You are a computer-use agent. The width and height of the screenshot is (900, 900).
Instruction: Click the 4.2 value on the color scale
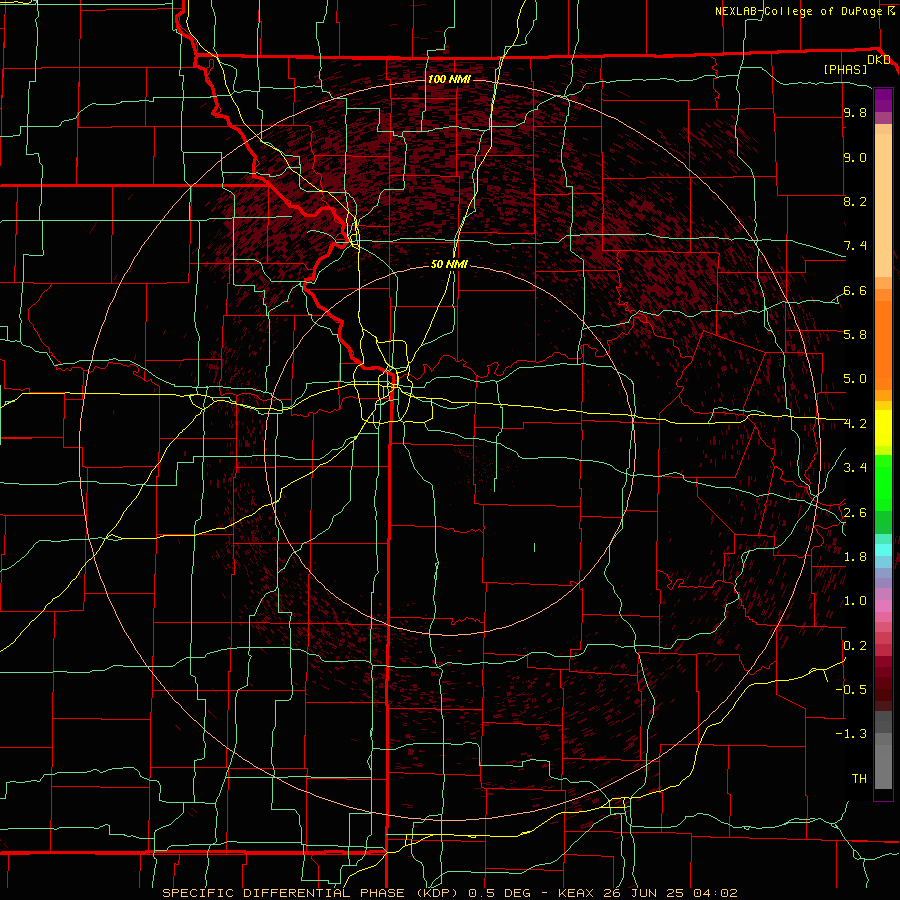[x=855, y=424]
